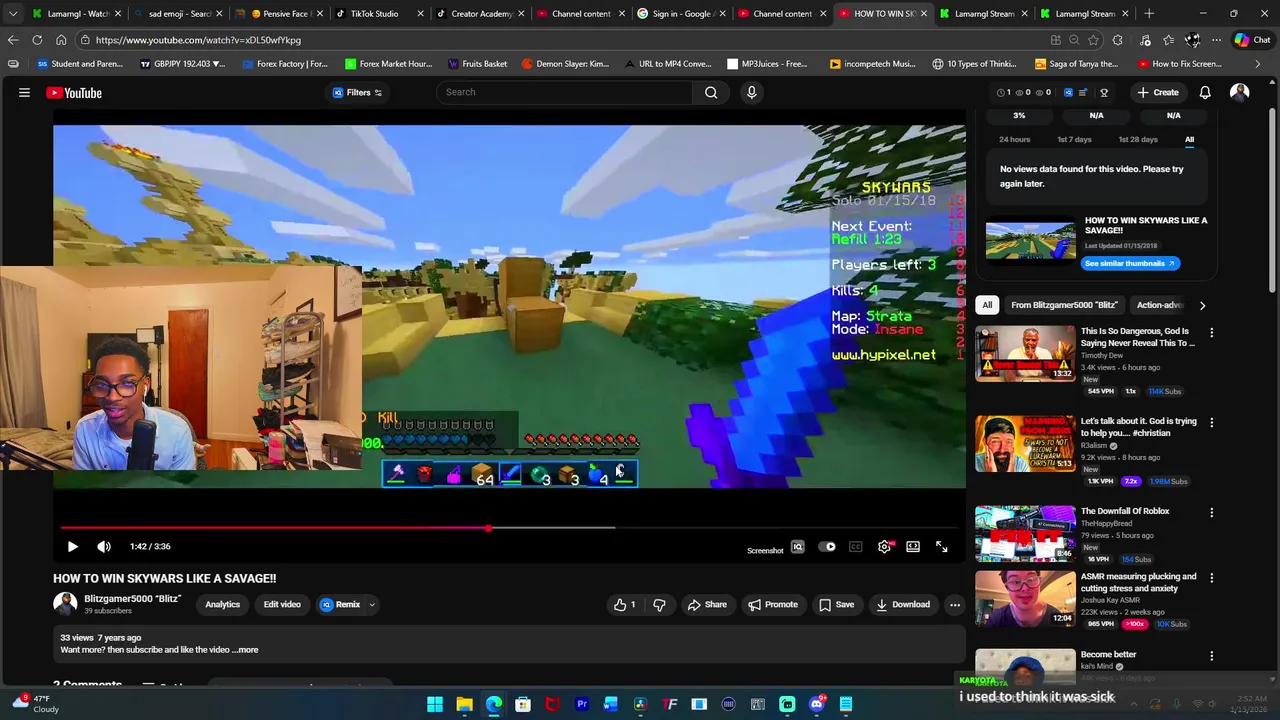Open the YouTube hamburger guide menu
The height and width of the screenshot is (720, 1280).
point(24,92)
